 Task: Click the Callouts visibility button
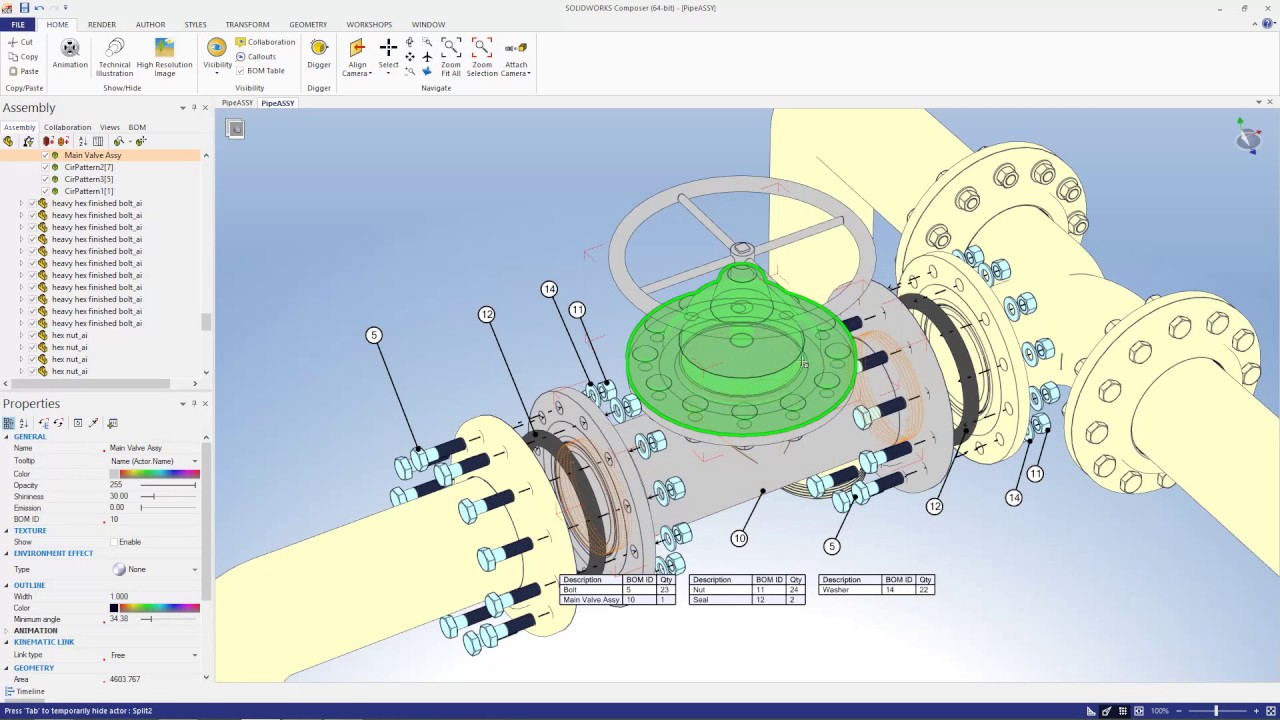tap(256, 57)
